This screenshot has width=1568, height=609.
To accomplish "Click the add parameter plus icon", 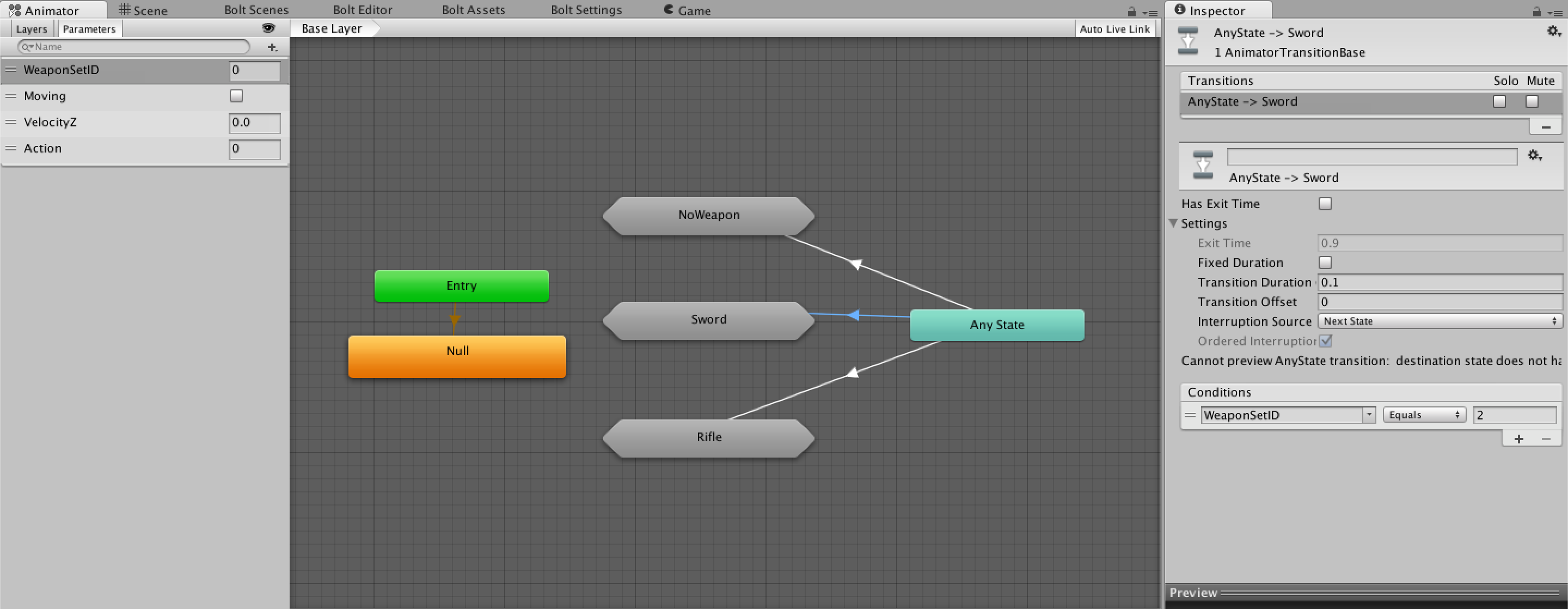I will (272, 47).
